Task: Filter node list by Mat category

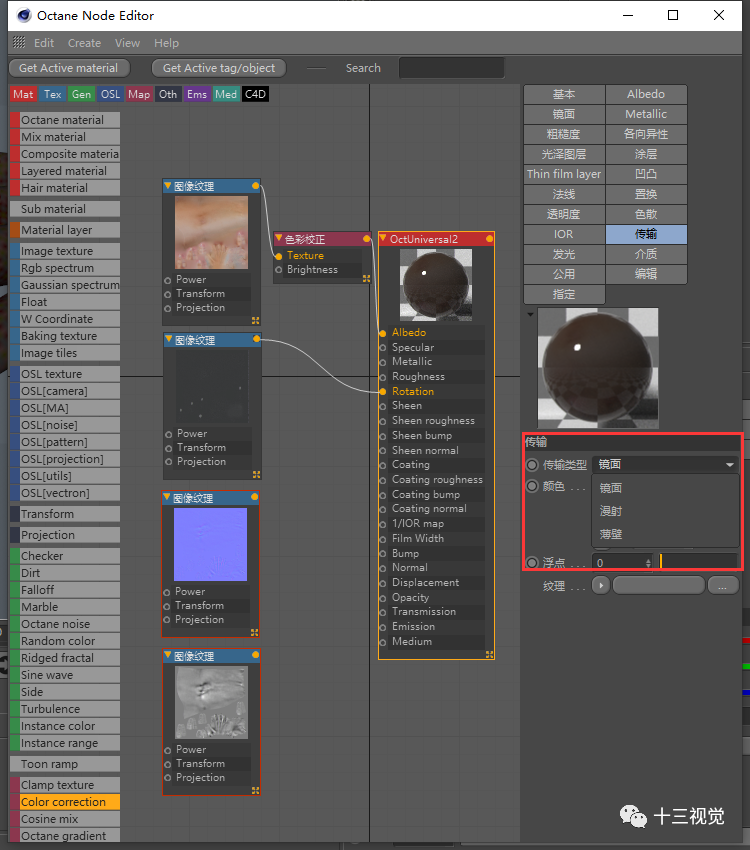Action: (x=23, y=94)
